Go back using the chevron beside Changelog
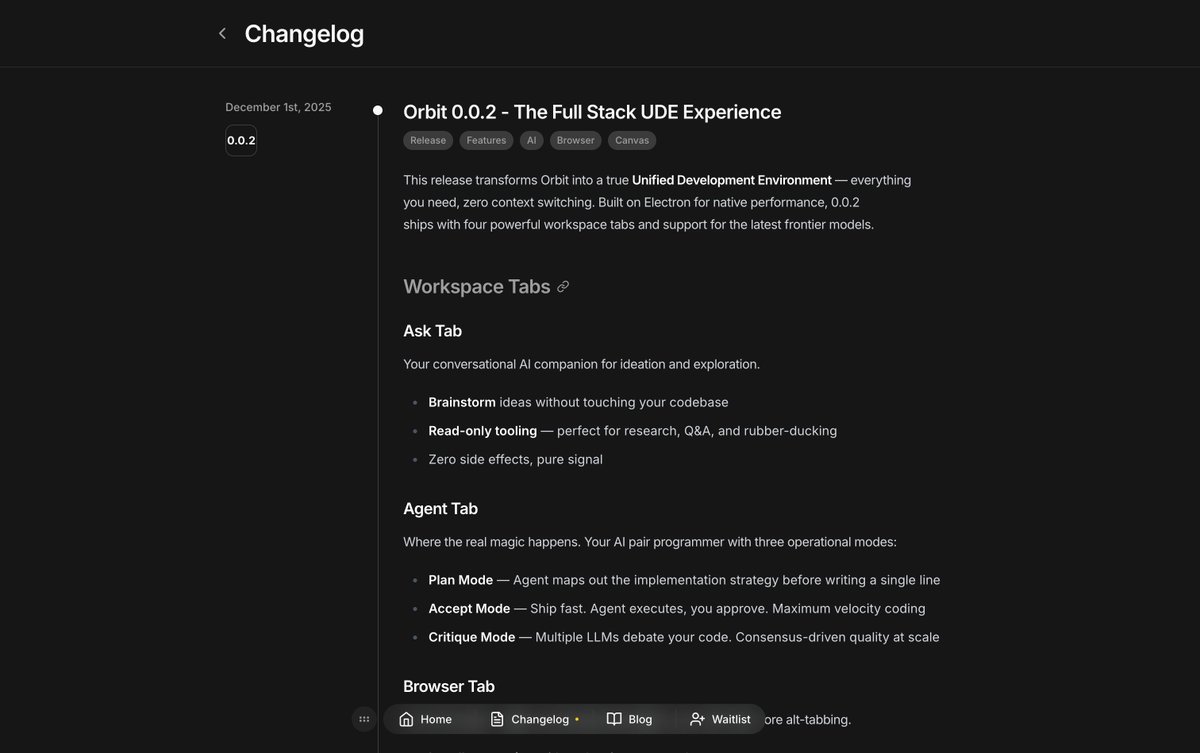 222,34
